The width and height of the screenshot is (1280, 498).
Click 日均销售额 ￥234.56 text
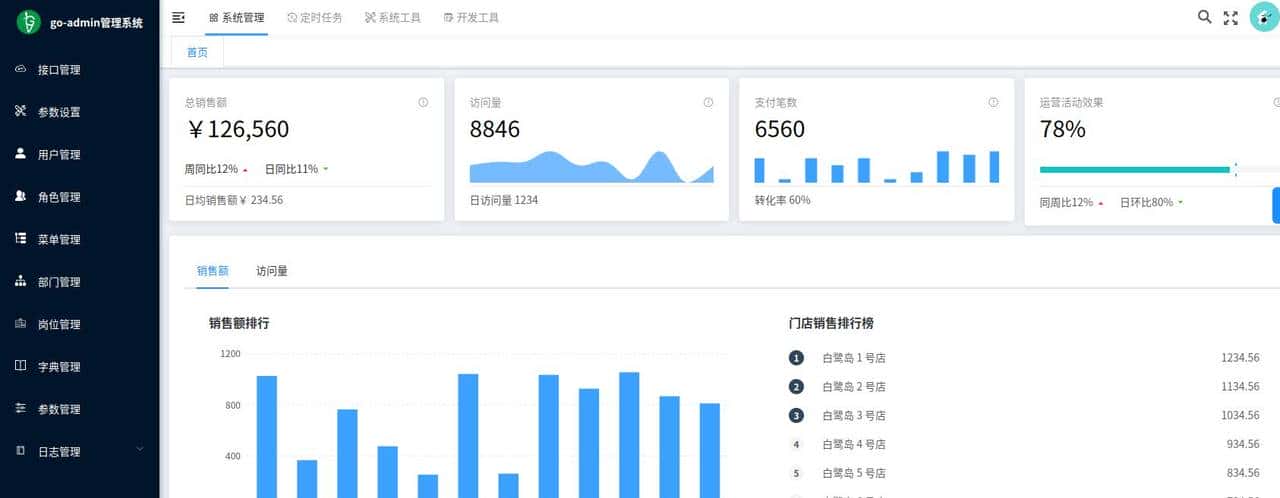tap(234, 200)
